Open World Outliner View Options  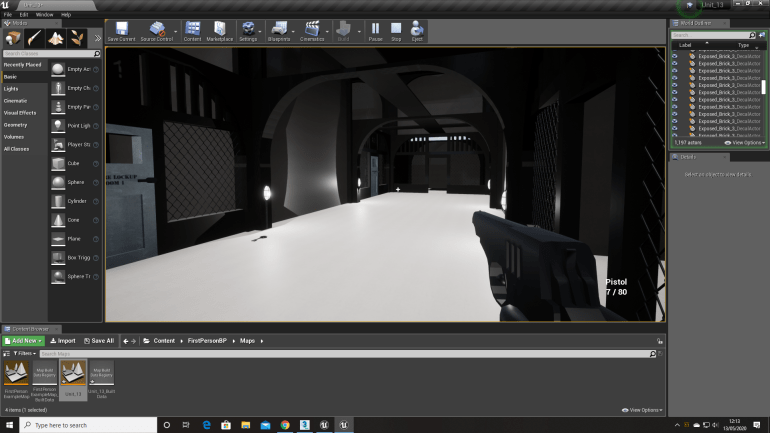point(744,143)
